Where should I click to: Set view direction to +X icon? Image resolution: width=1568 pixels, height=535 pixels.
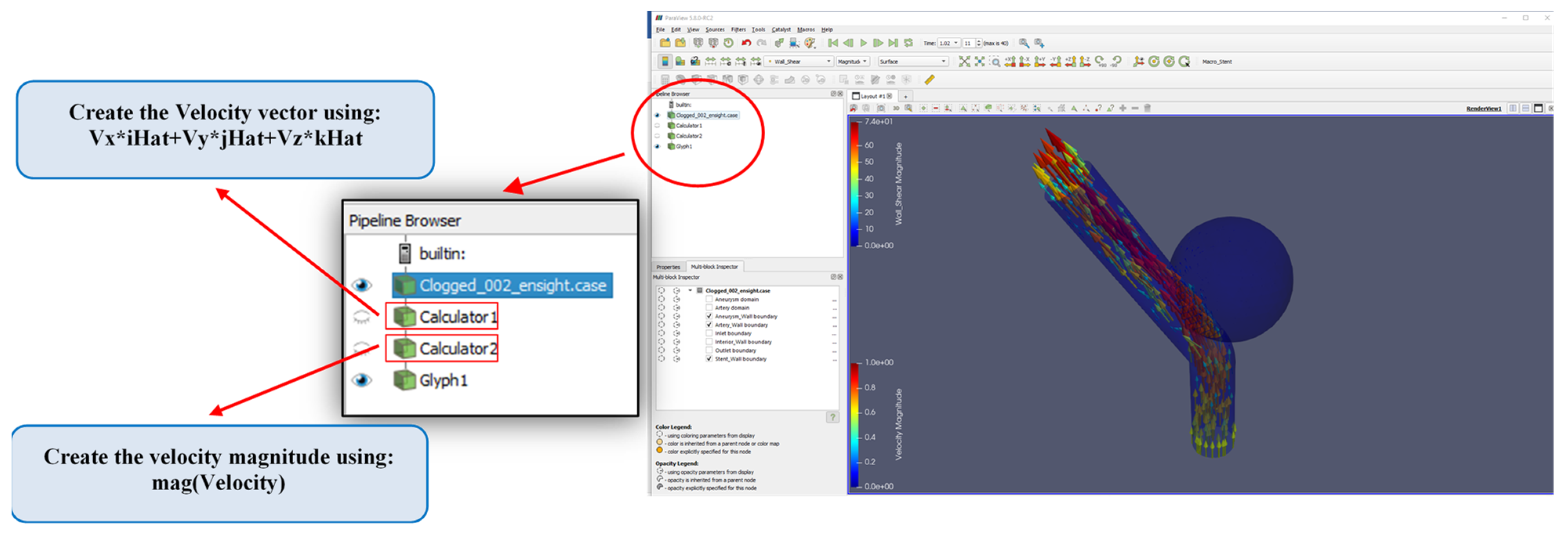click(x=1010, y=62)
